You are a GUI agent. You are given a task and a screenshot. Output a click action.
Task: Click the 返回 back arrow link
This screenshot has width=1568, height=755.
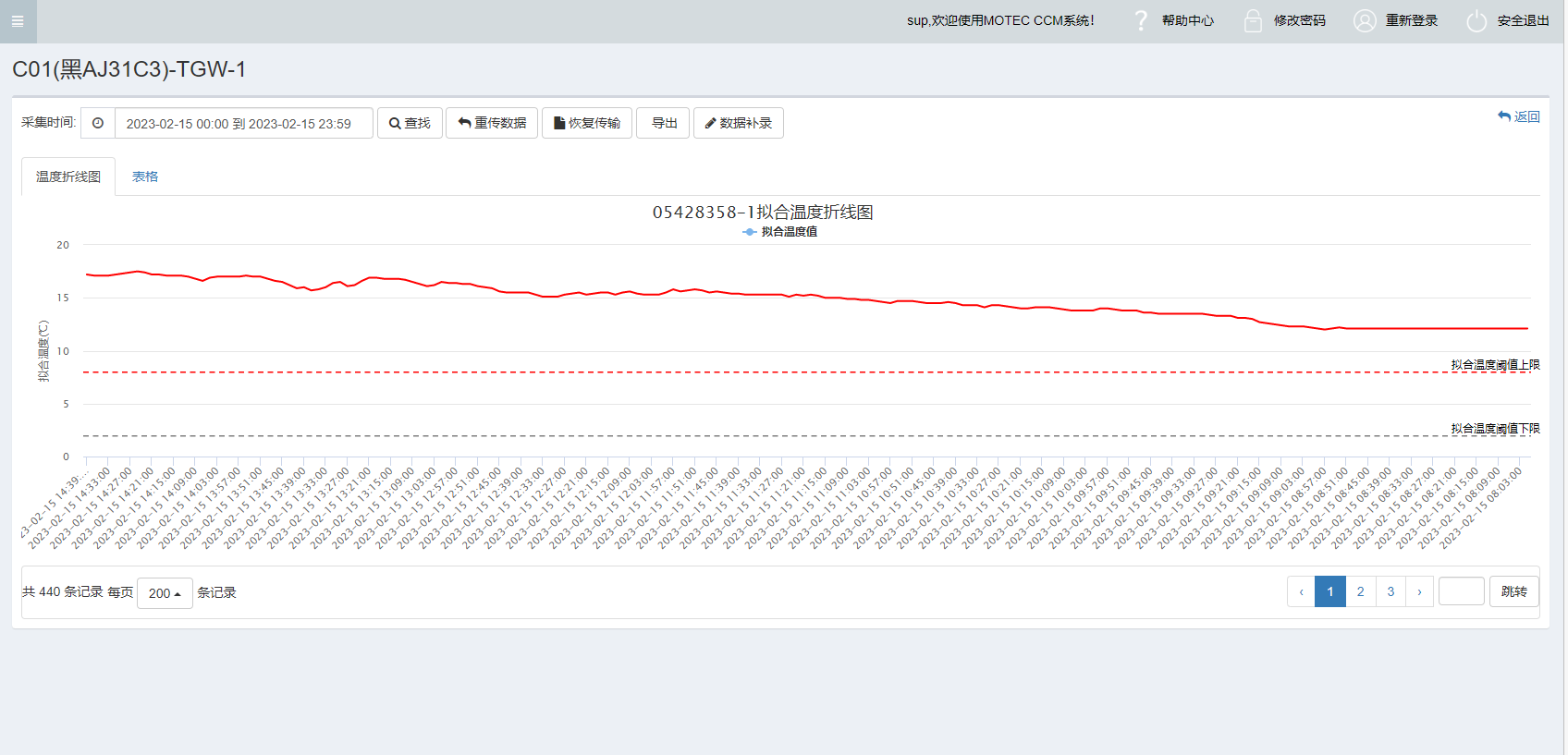point(1518,116)
